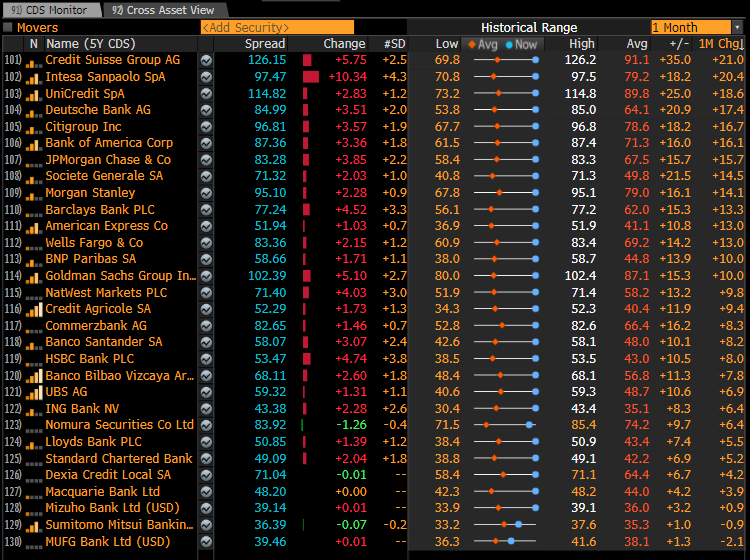The width and height of the screenshot is (750, 560).
Task: Open chart icon for American Express Co
Action: pos(206,226)
